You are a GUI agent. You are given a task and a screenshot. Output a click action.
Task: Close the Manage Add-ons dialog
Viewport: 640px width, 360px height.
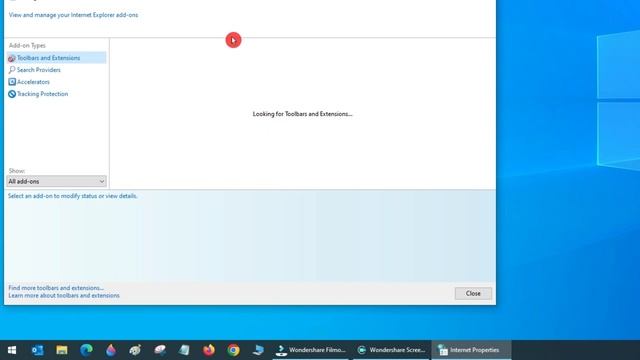click(x=473, y=293)
